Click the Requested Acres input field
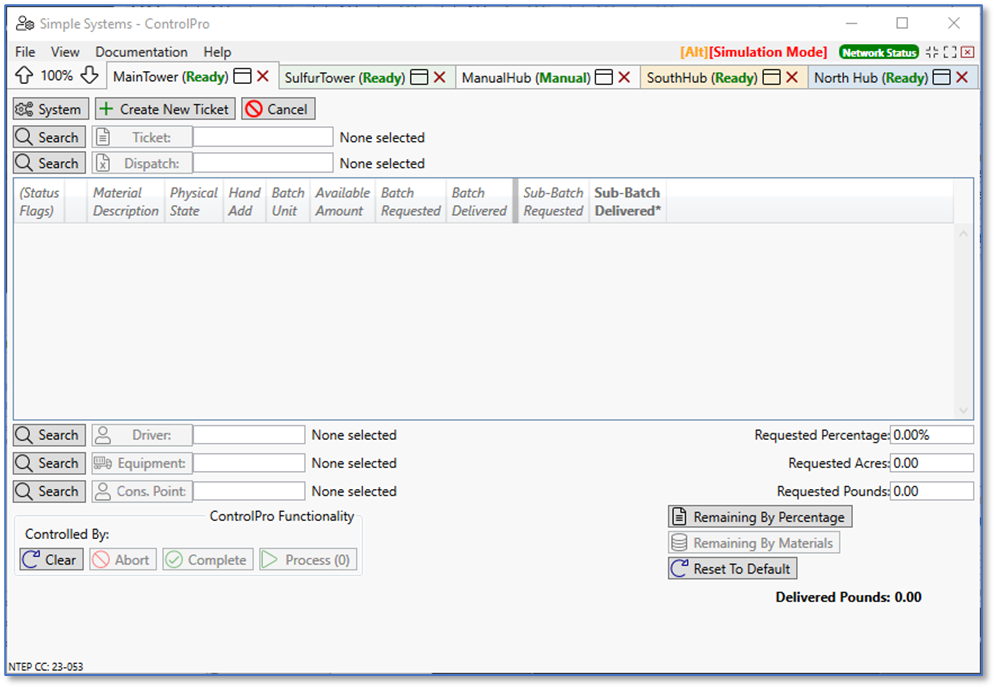This screenshot has width=996, height=689. [x=931, y=463]
